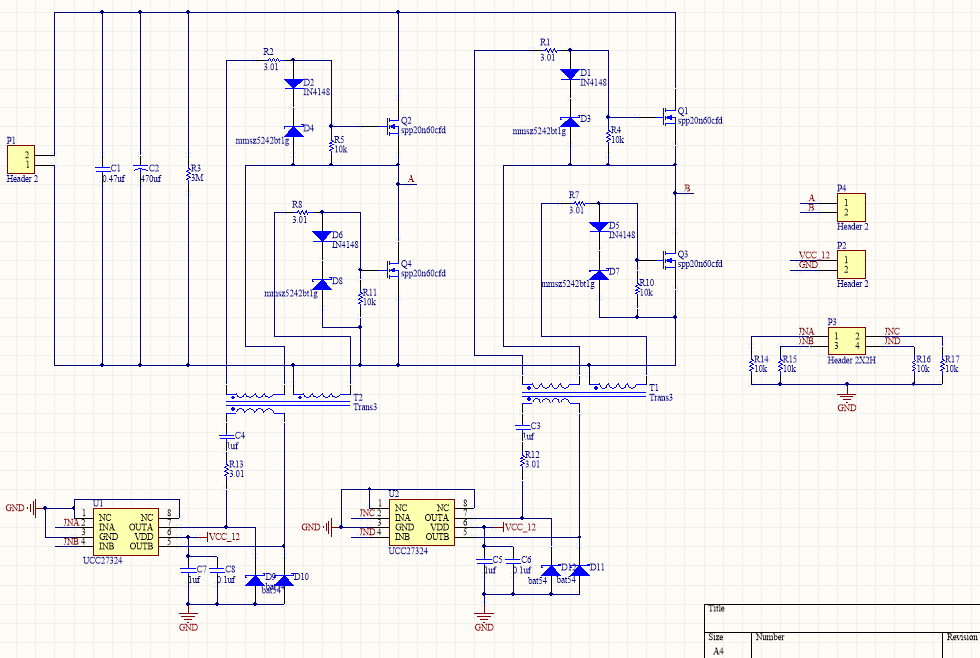The width and height of the screenshot is (980, 658).
Task: Select Schottky diode D10 symbol
Action: pyautogui.click(x=284, y=581)
